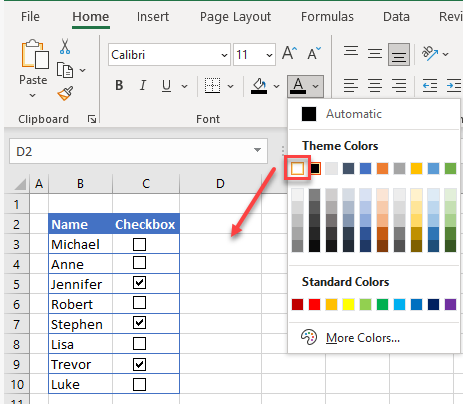The image size is (463, 404).
Task: Expand the Underline style arrow
Action: point(184,86)
